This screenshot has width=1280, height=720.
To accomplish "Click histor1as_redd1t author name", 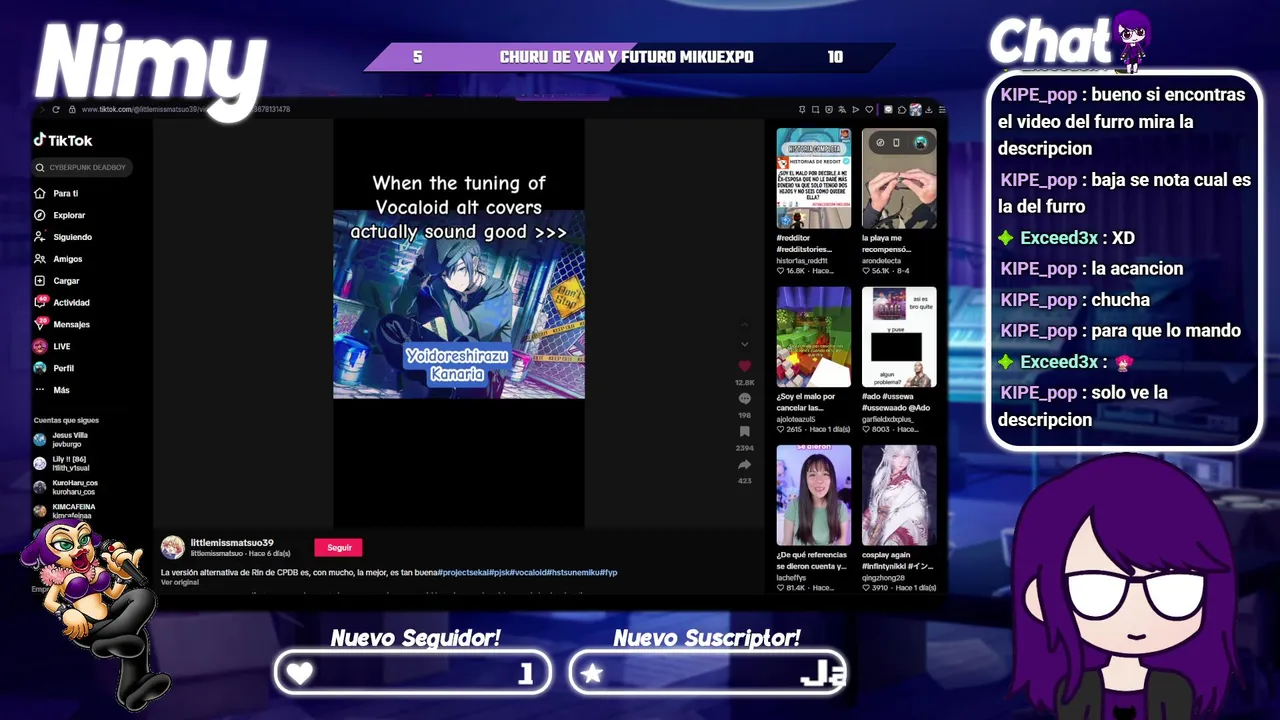I will tap(802, 261).
